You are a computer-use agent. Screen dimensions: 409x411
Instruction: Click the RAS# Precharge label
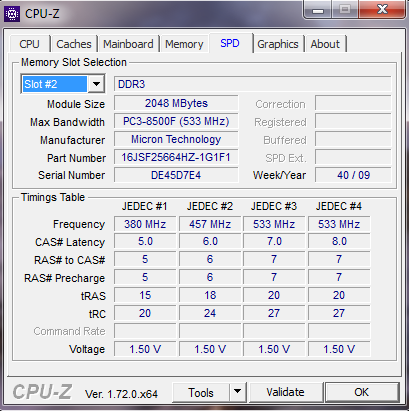pos(64,278)
